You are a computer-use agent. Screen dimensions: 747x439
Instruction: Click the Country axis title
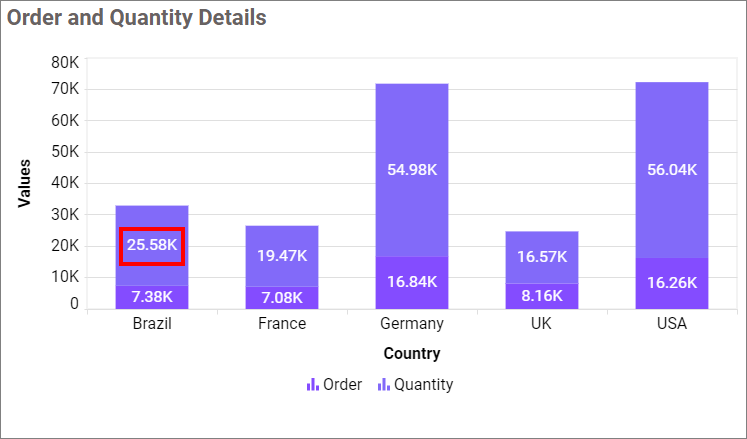412,353
